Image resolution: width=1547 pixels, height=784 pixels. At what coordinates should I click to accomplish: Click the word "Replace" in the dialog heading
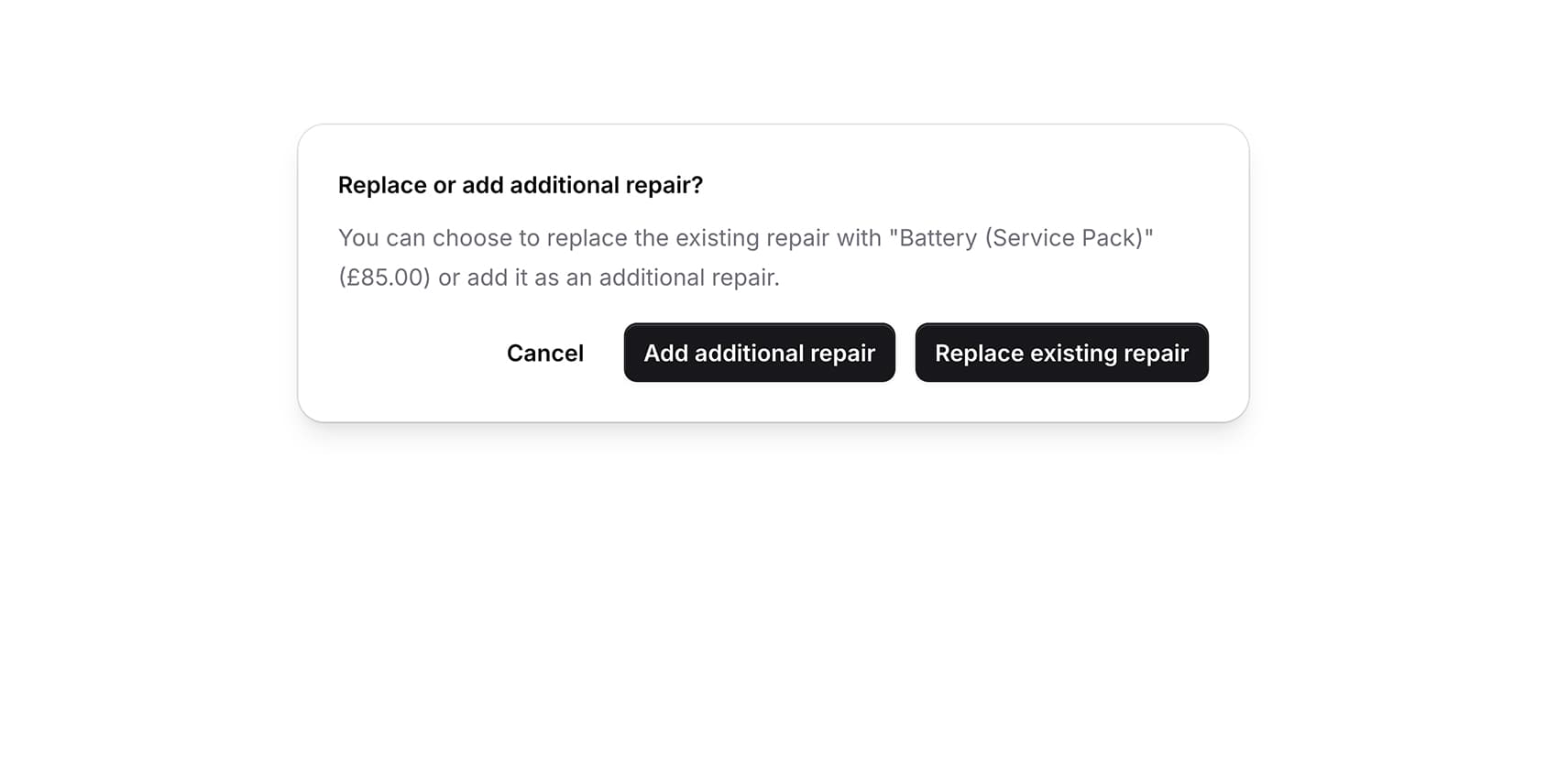tap(382, 185)
